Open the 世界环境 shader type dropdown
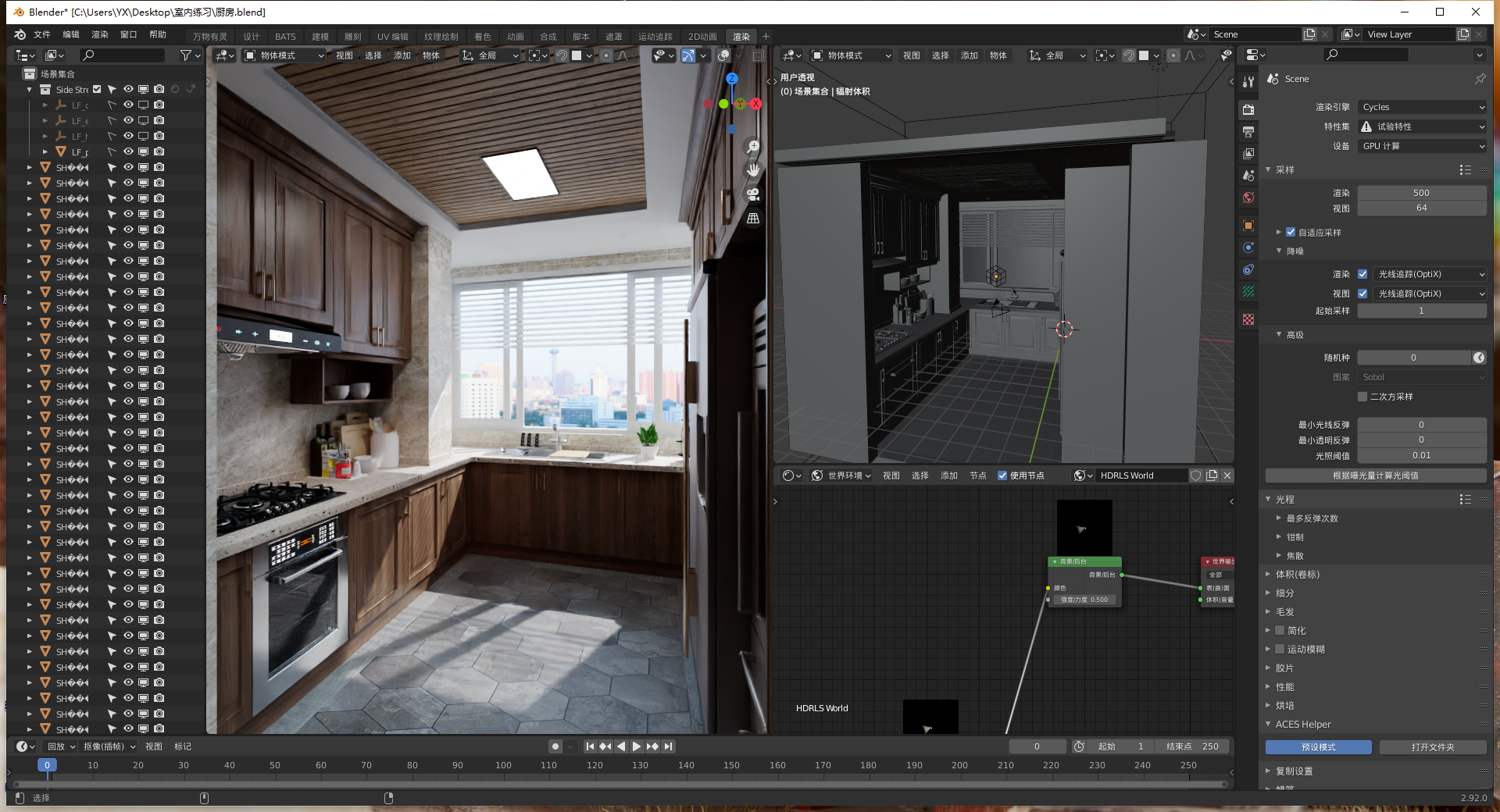Screen dimensions: 1500x812 pos(841,475)
